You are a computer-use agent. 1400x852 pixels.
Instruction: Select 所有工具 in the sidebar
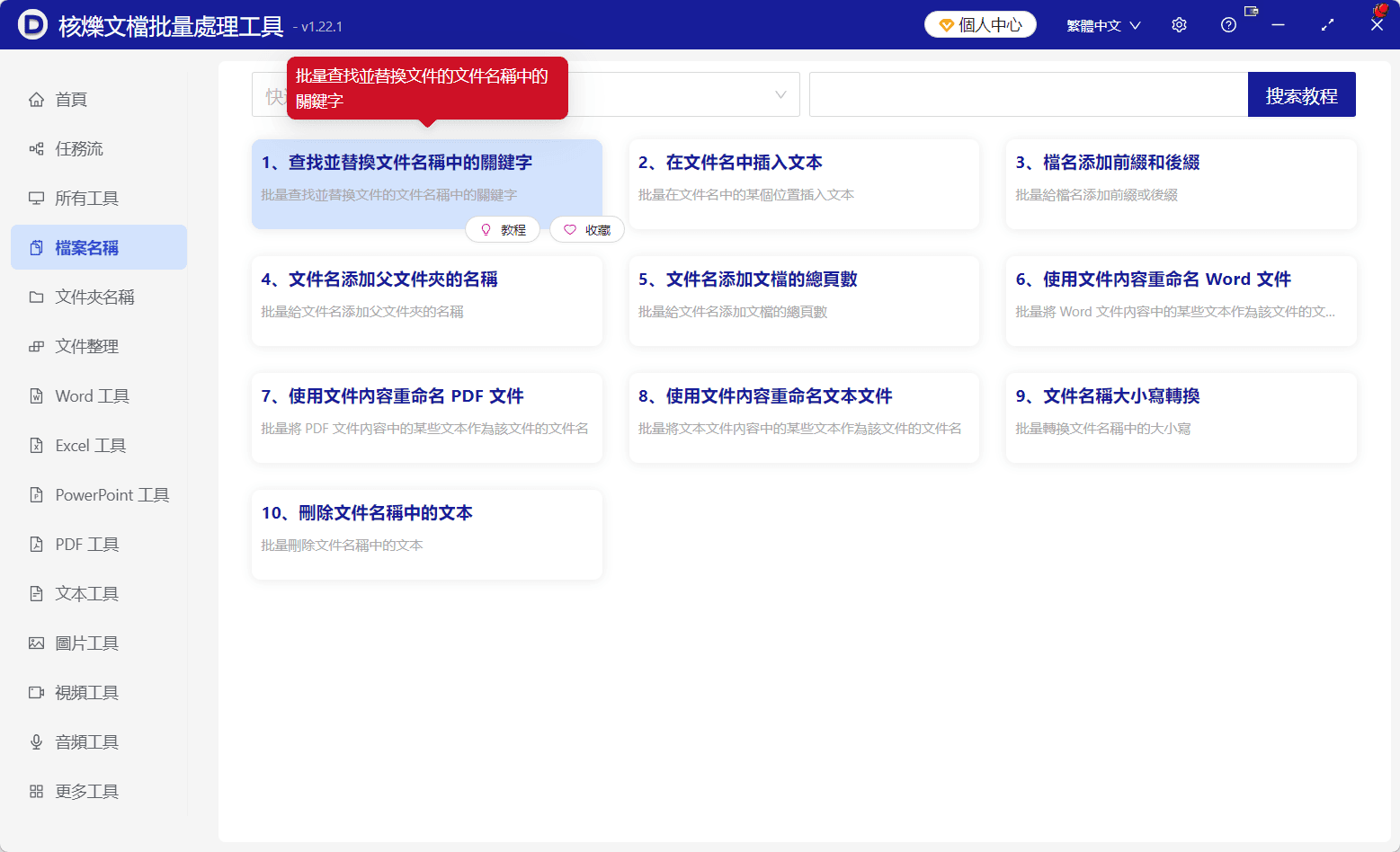coord(99,199)
